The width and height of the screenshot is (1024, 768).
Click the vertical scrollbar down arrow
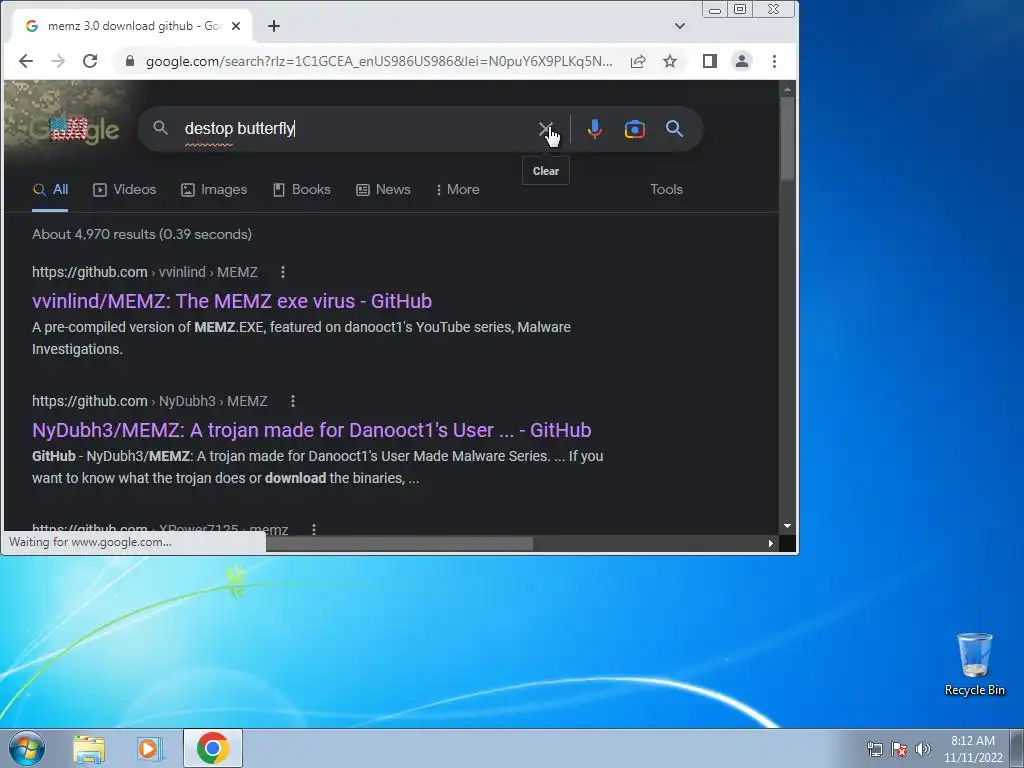point(787,526)
